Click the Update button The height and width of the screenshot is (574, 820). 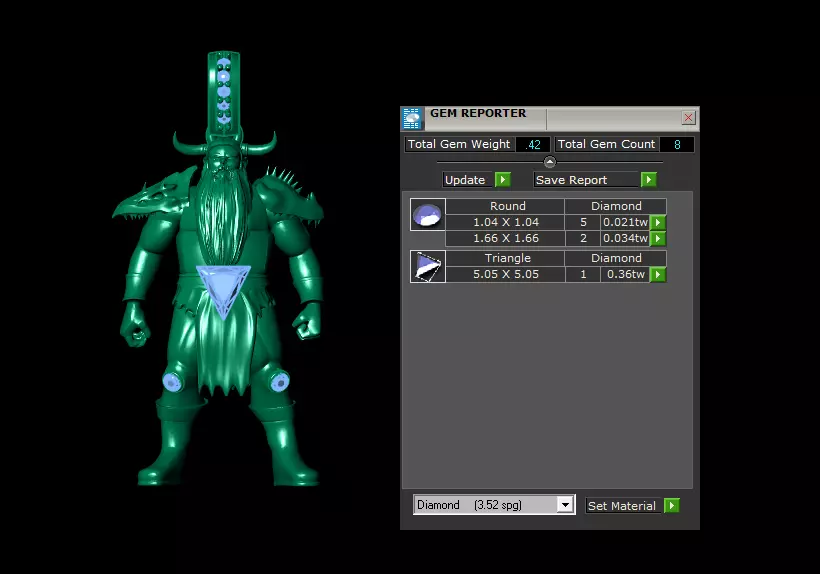[467, 180]
